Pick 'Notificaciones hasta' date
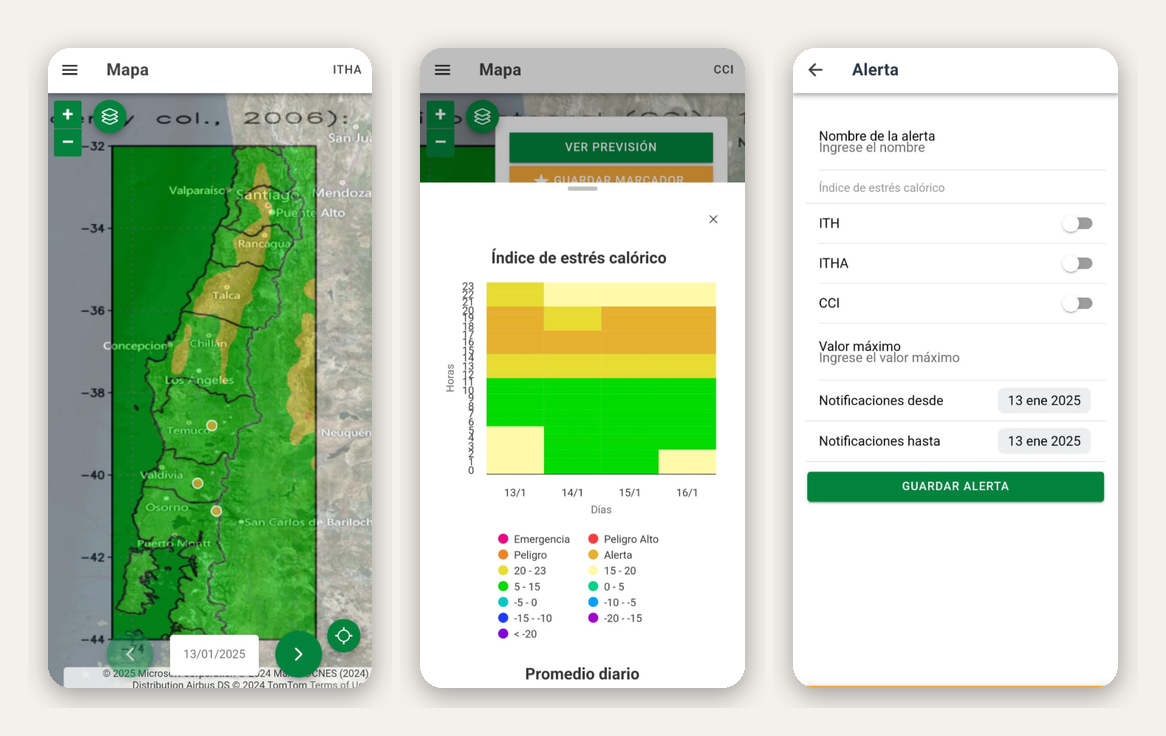 pos(1044,442)
